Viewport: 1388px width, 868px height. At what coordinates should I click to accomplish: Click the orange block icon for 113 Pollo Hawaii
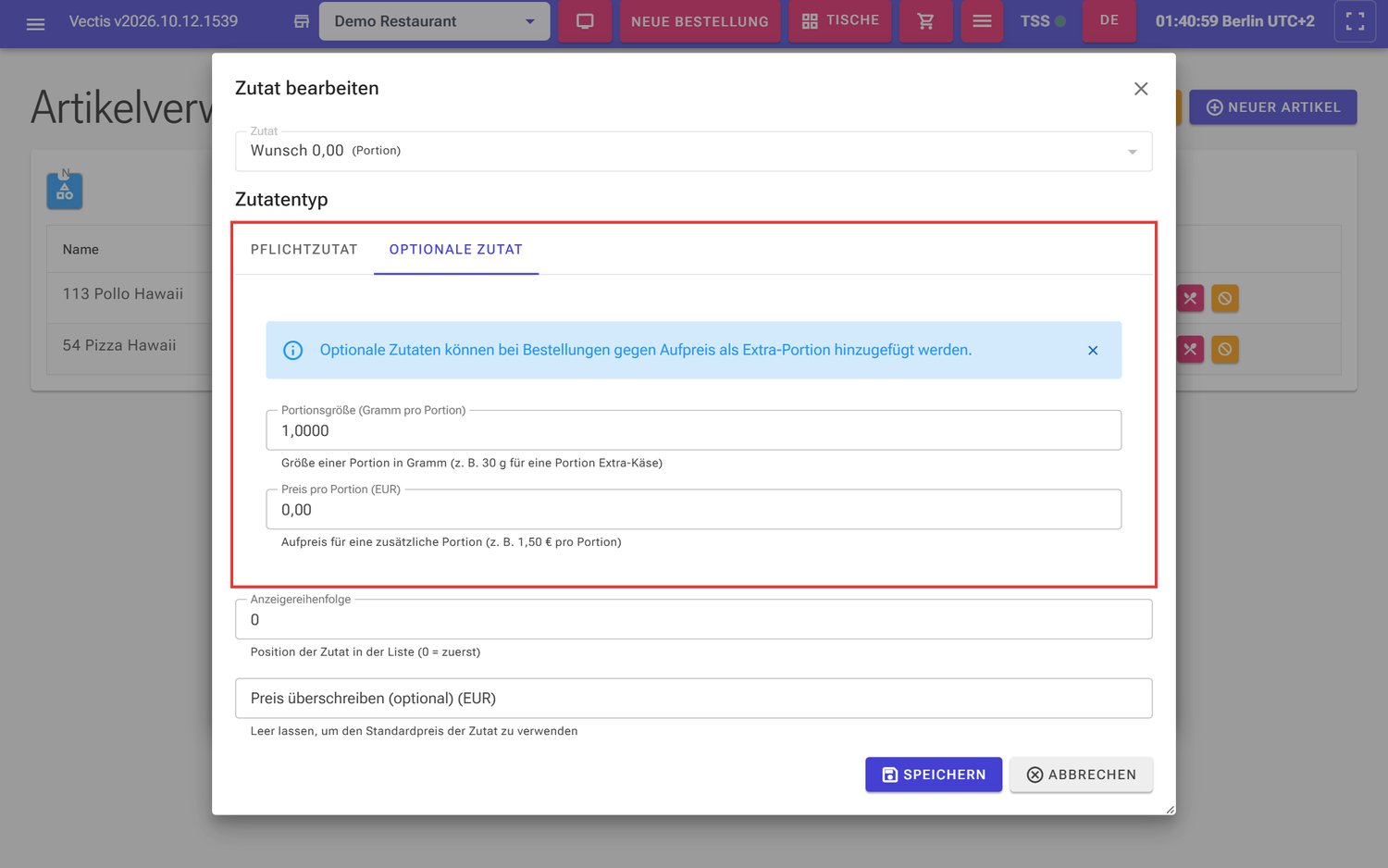pyautogui.click(x=1225, y=298)
